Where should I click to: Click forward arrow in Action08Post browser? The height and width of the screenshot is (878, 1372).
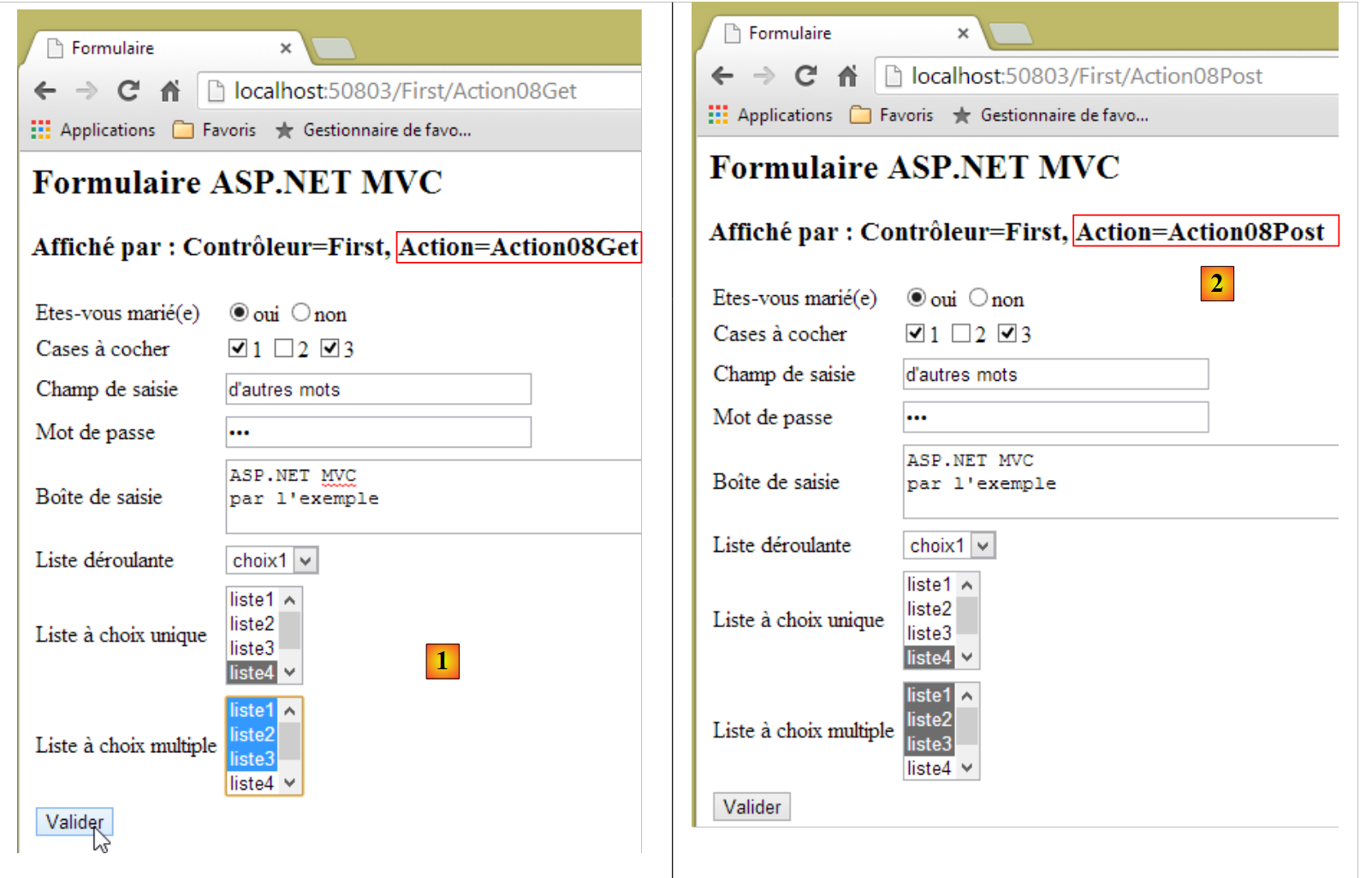763,76
